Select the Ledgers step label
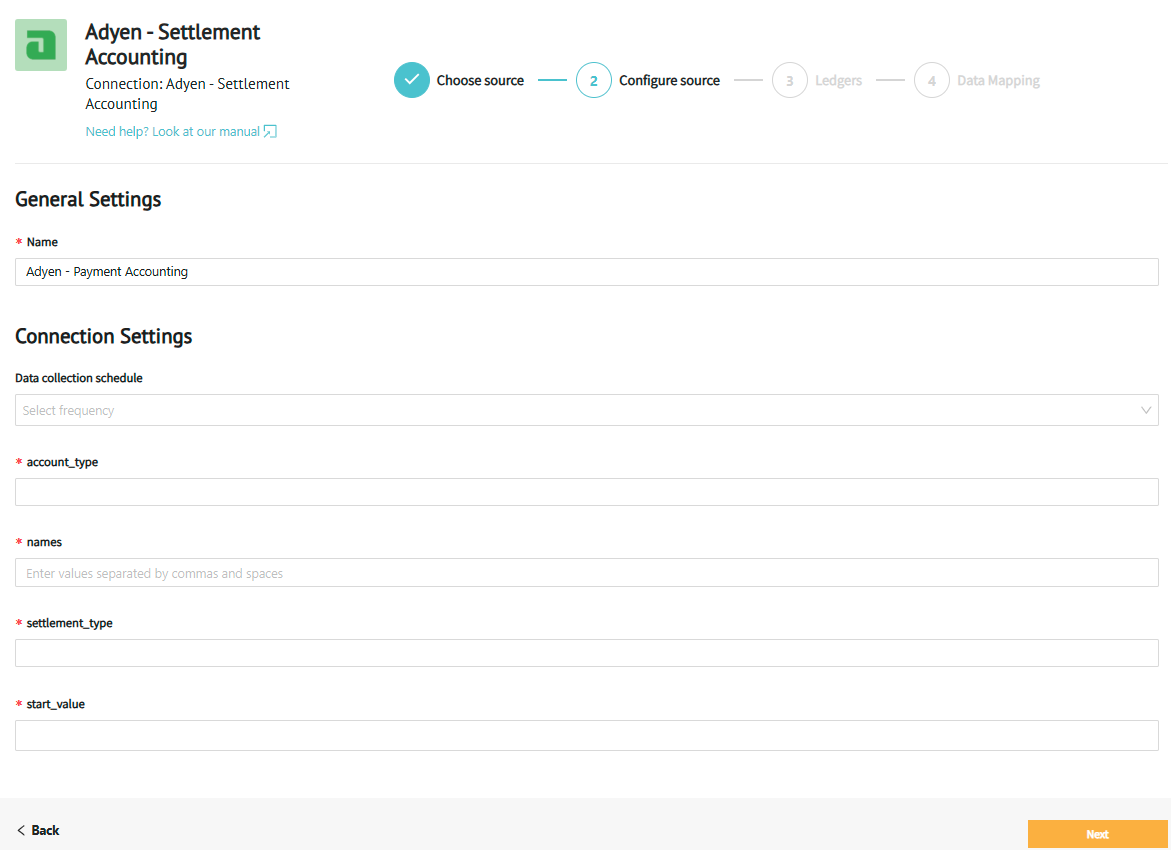1171x850 pixels. coord(838,80)
